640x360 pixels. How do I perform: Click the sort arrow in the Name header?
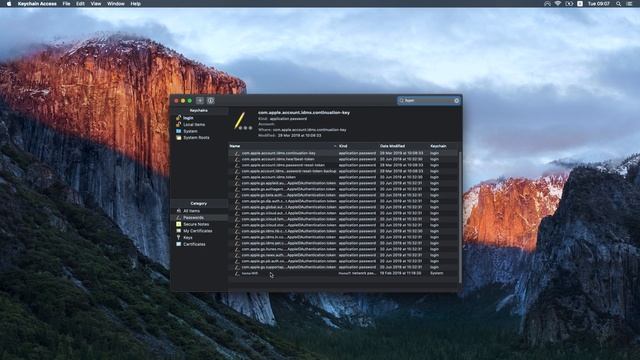pos(335,146)
